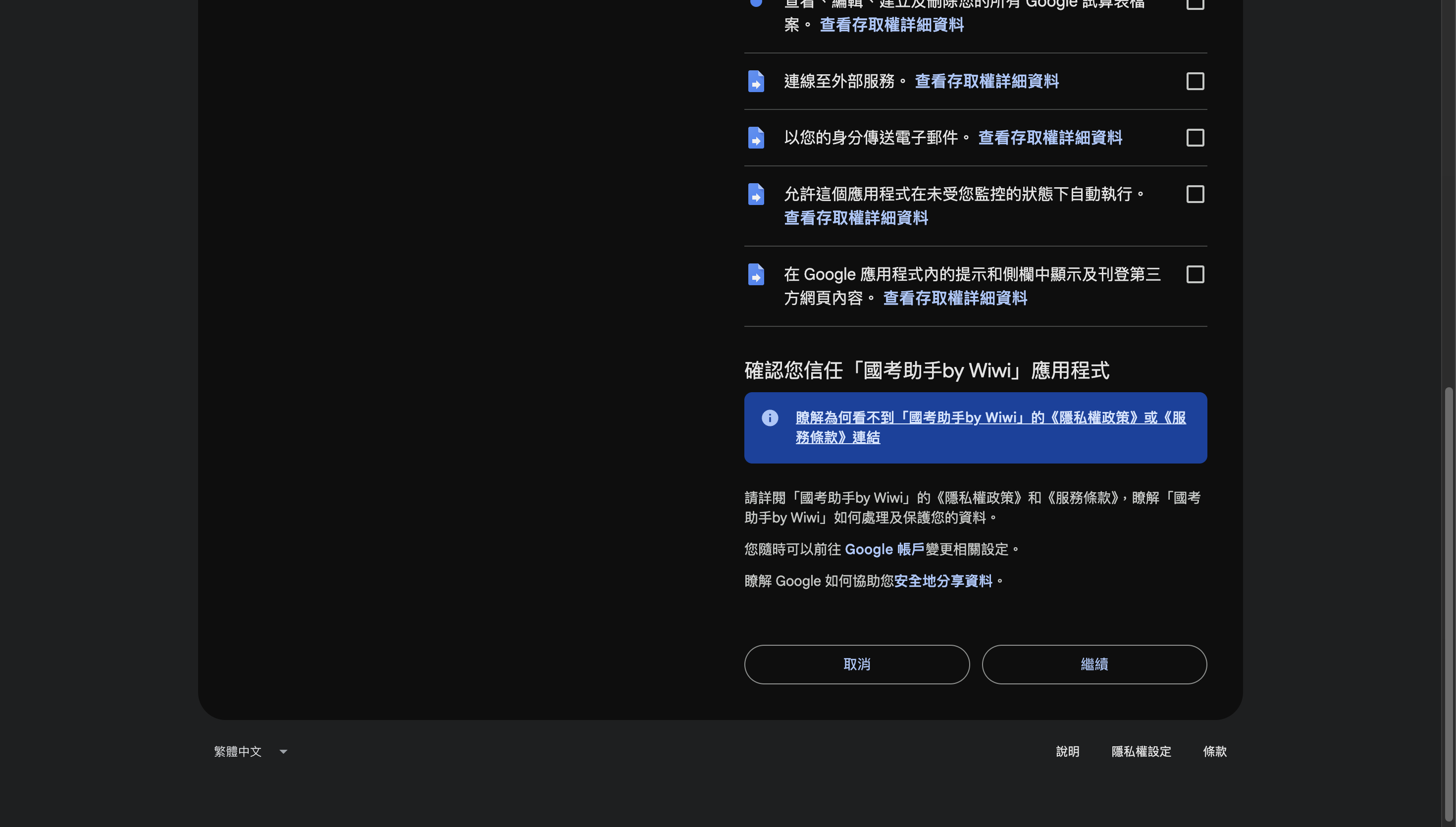Open 查看存取權詳細資料 under 自動執行 permission
The width and height of the screenshot is (1456, 827).
(856, 218)
